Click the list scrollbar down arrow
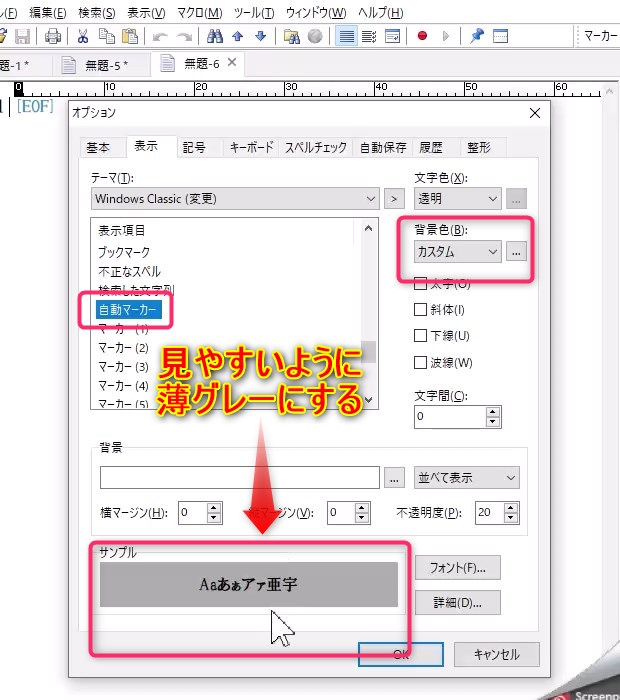Screen dimensions: 620x700 click(368, 399)
